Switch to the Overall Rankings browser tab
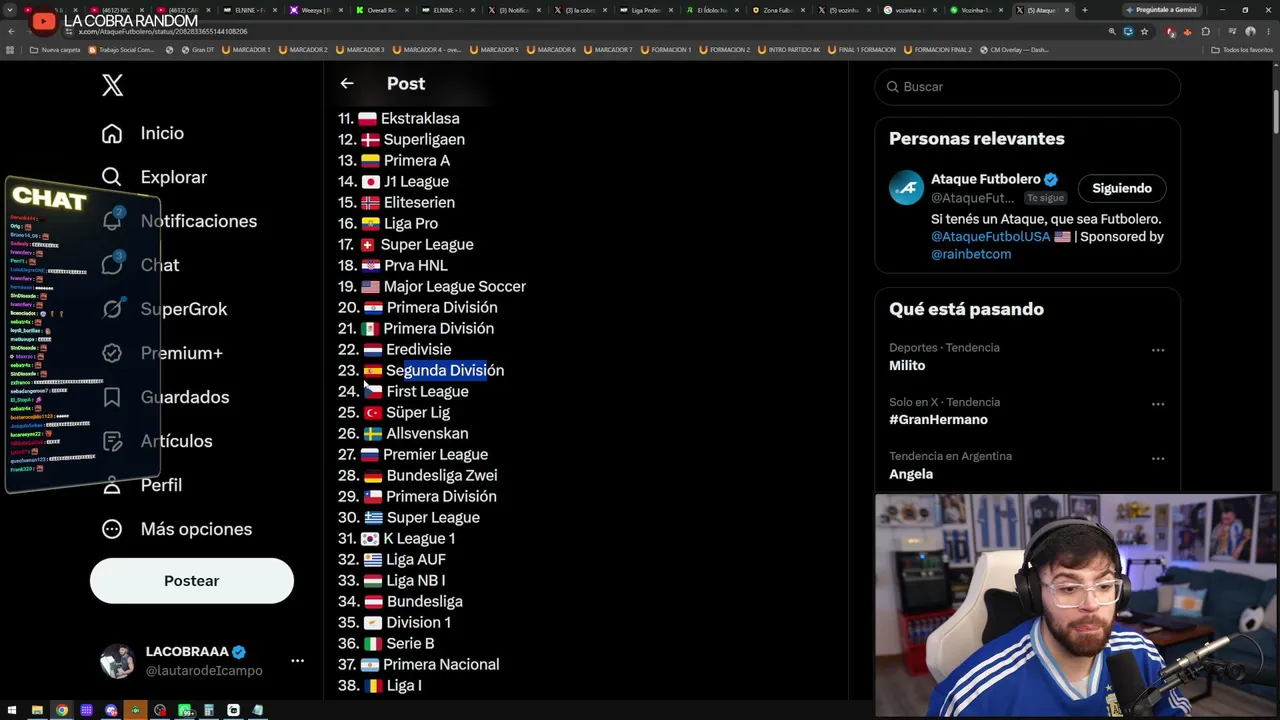 tap(384, 10)
